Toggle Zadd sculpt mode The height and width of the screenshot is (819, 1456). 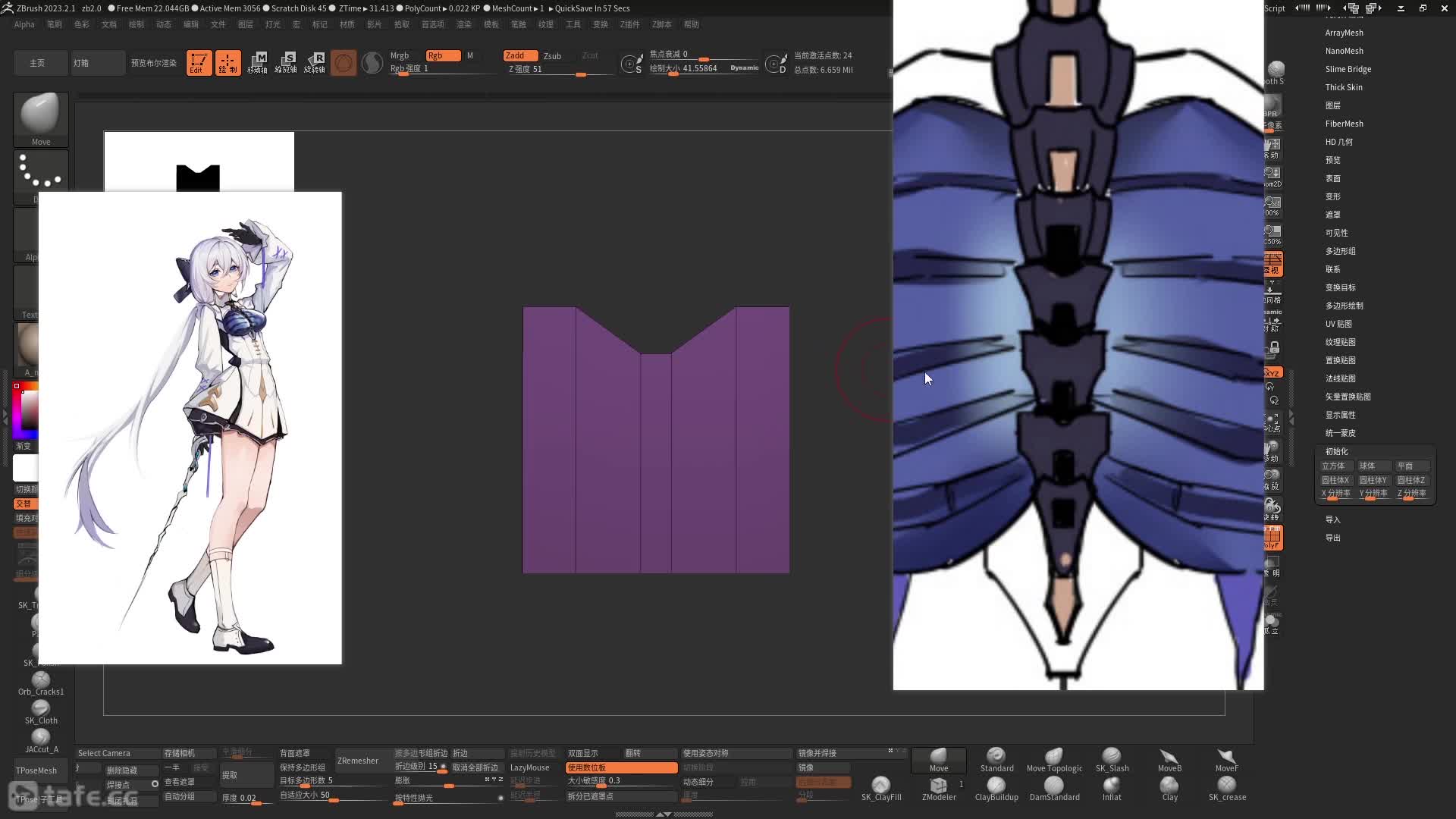520,55
